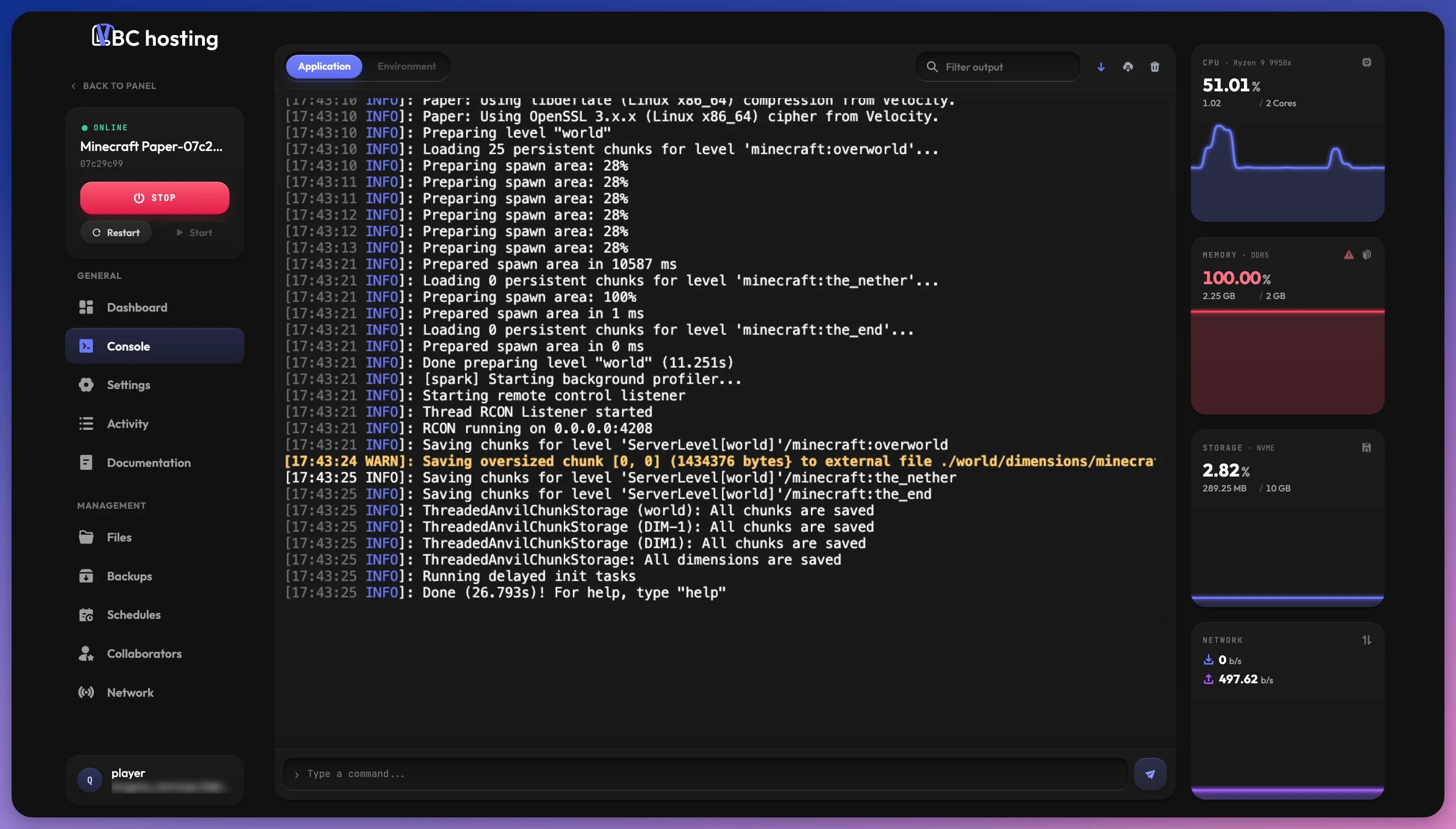Viewport: 1456px width, 829px height.
Task: Click the 'RCON running on 0.0.0.0:4208' log line
Action: (468, 428)
